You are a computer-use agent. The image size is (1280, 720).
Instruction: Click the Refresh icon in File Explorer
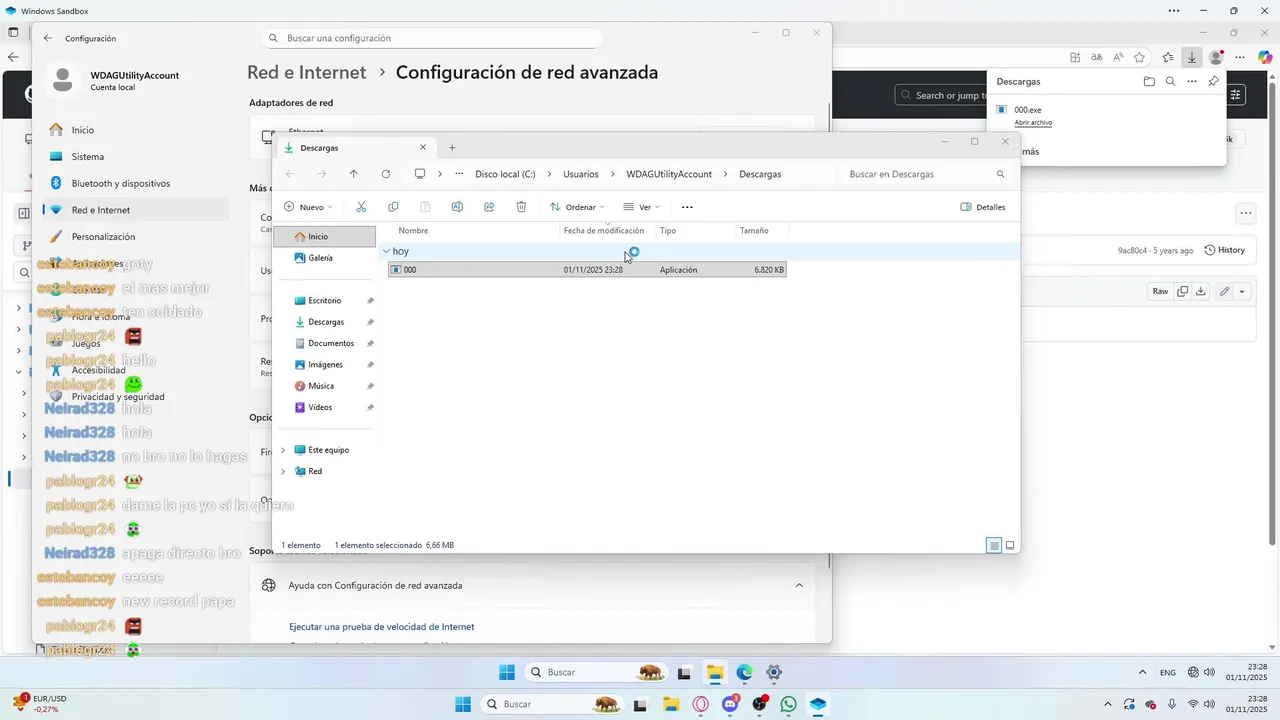[386, 174]
